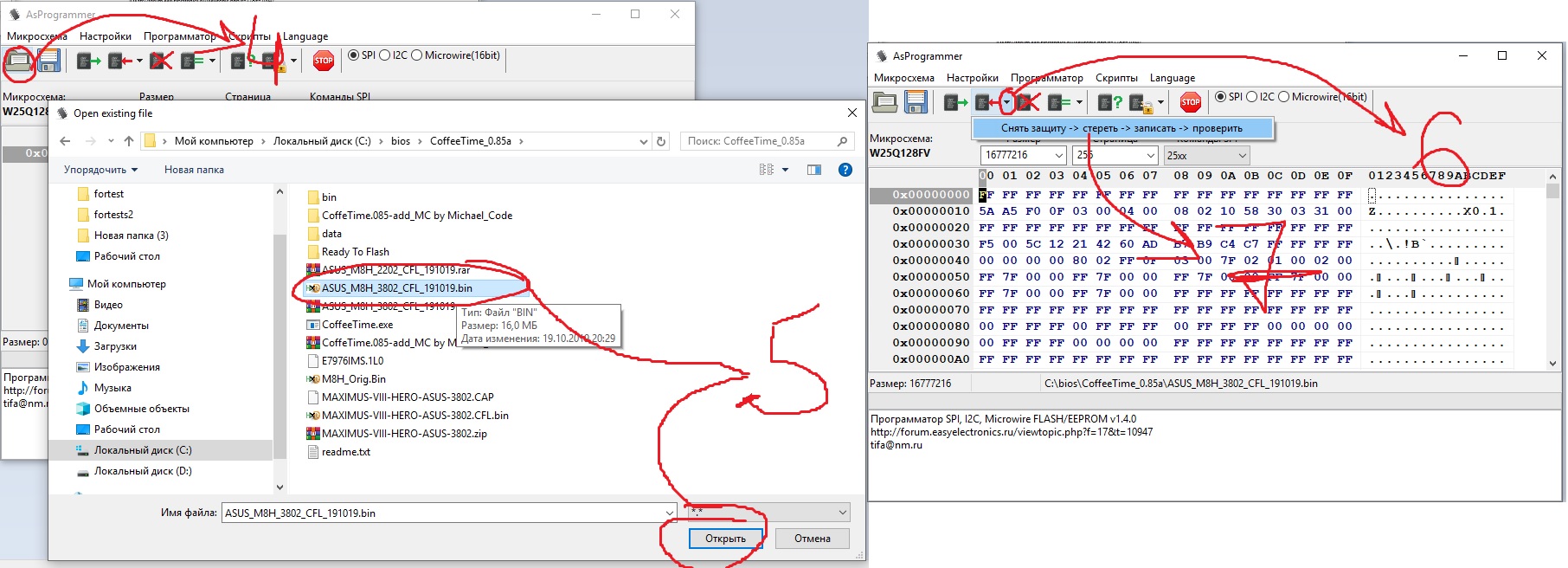Click the Отмена button
Screen dimensions: 1568x568
[813, 539]
